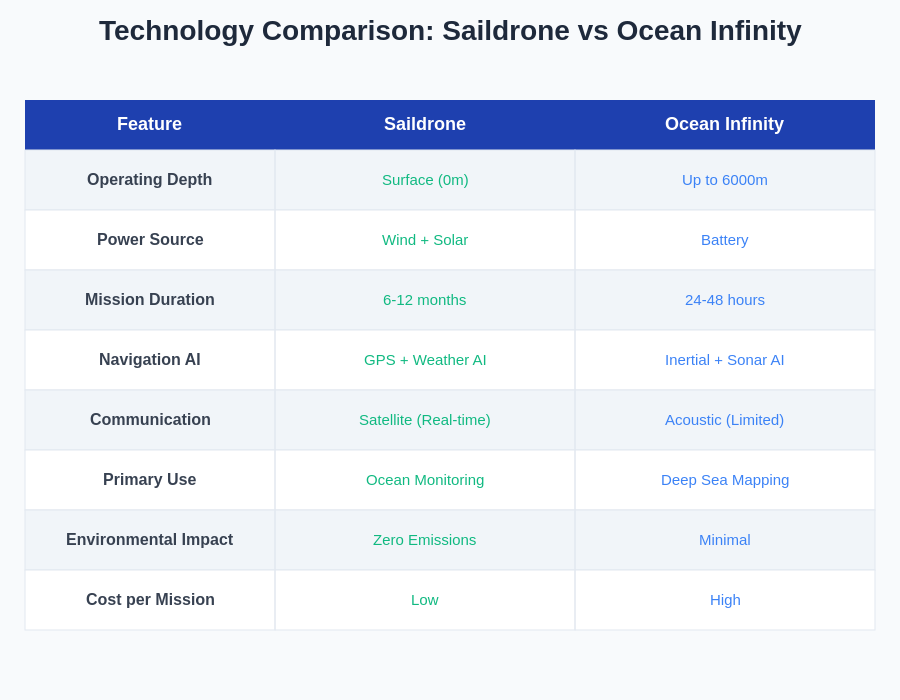Click the Cost per Mission row label

coord(150,600)
